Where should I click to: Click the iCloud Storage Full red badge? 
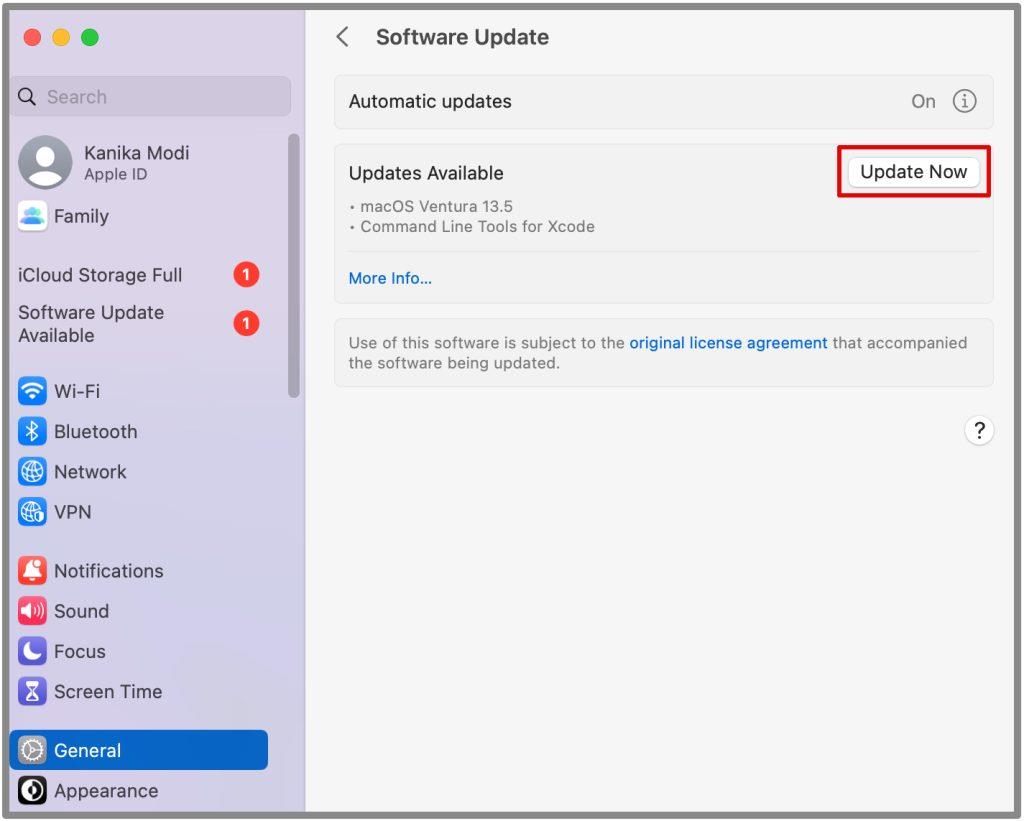246,274
